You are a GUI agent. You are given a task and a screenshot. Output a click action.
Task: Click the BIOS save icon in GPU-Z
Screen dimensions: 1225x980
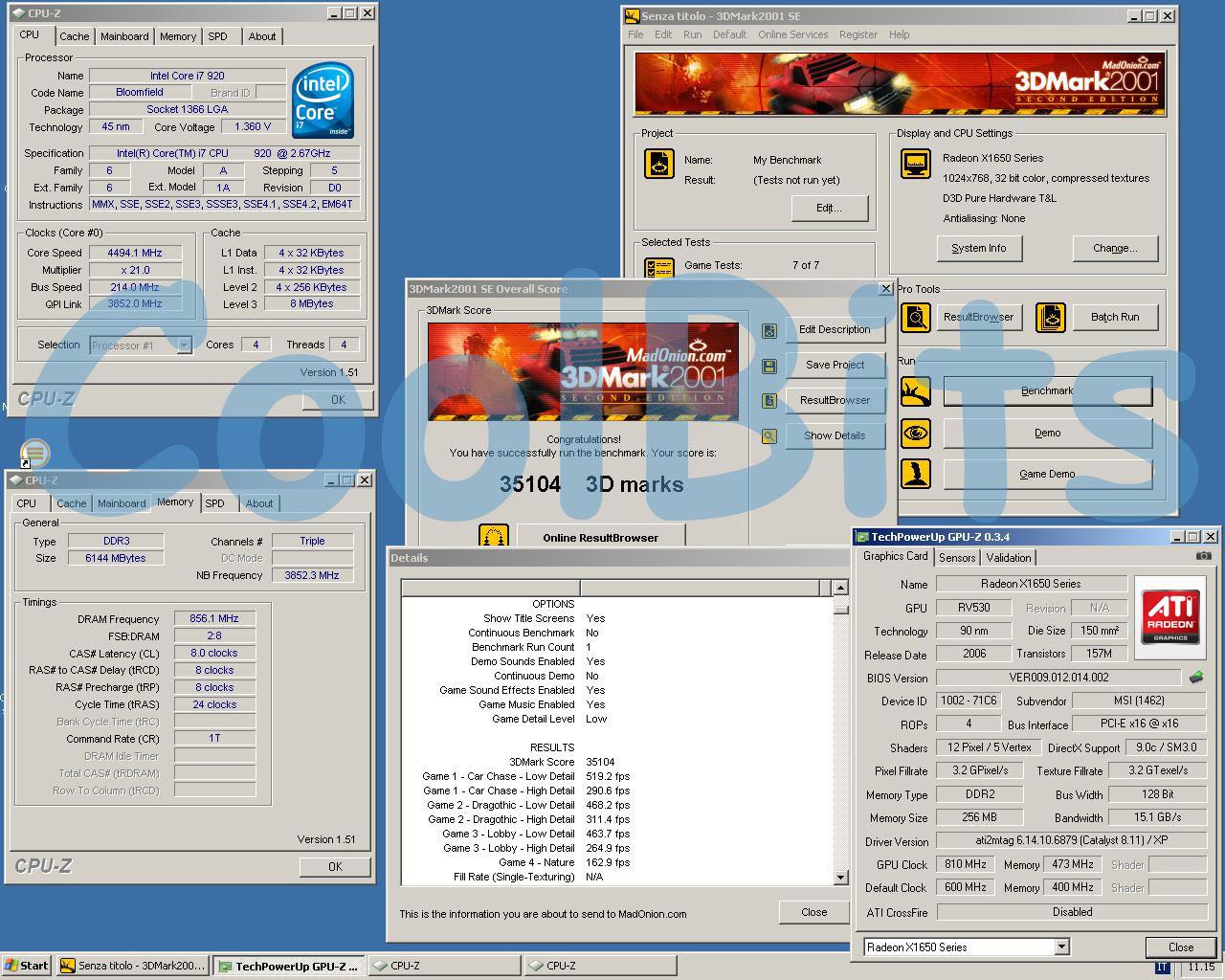click(x=1196, y=677)
